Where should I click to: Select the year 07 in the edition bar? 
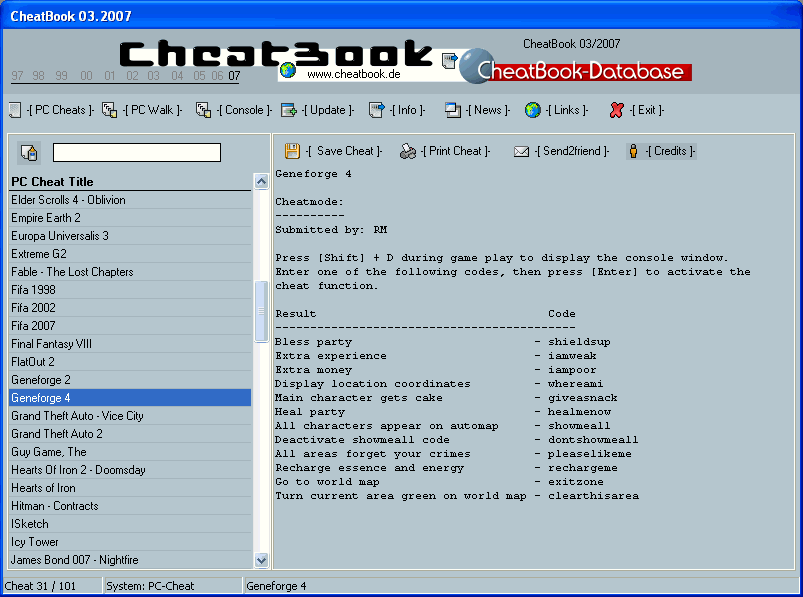(x=233, y=76)
